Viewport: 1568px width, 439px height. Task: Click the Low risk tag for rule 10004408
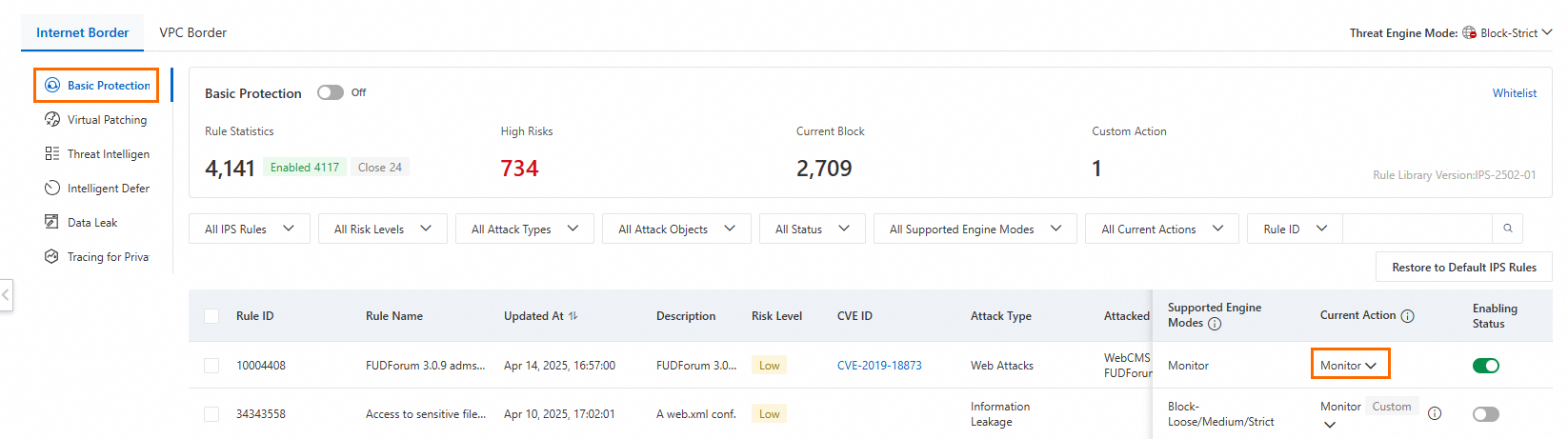pos(769,366)
